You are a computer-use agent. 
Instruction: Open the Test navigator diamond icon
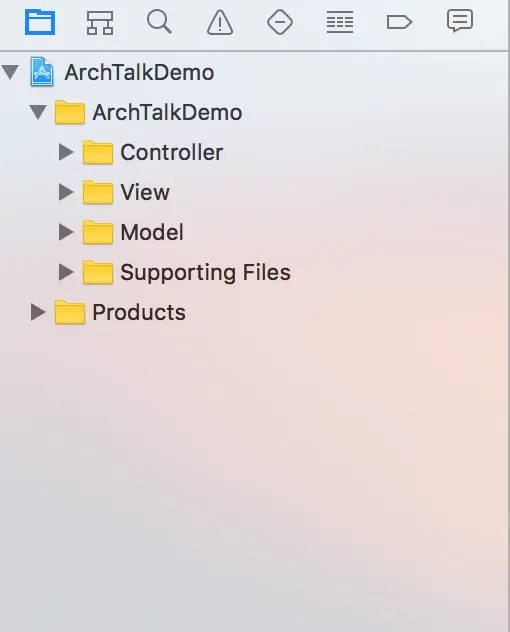[x=280, y=22]
